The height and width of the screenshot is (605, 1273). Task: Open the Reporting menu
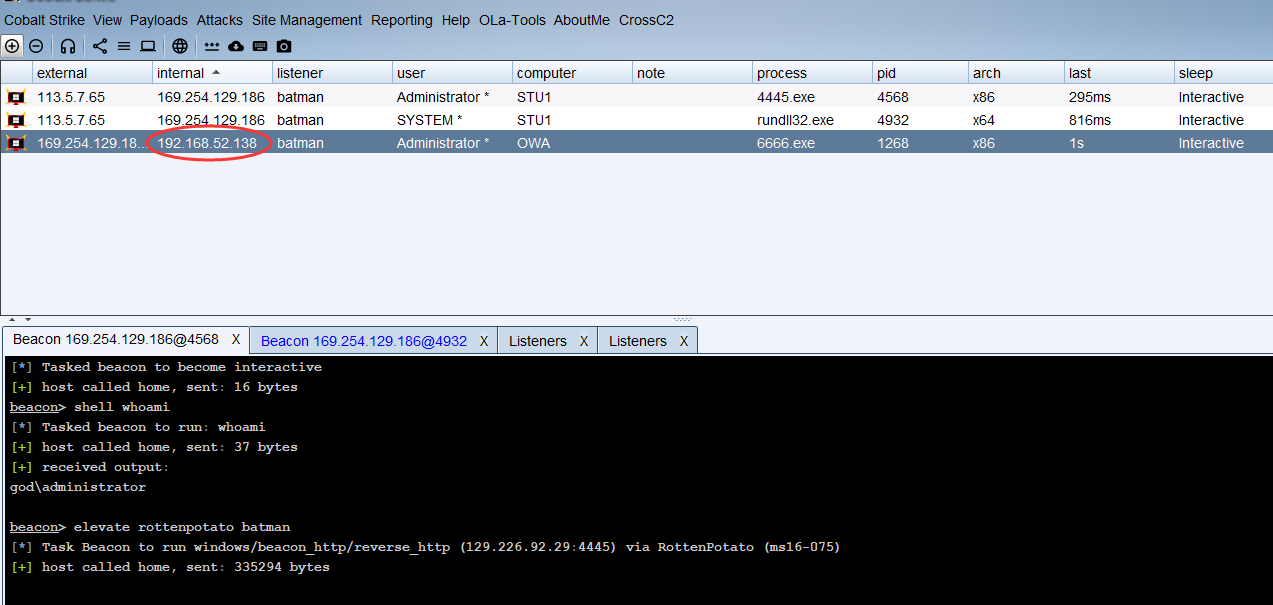click(402, 20)
